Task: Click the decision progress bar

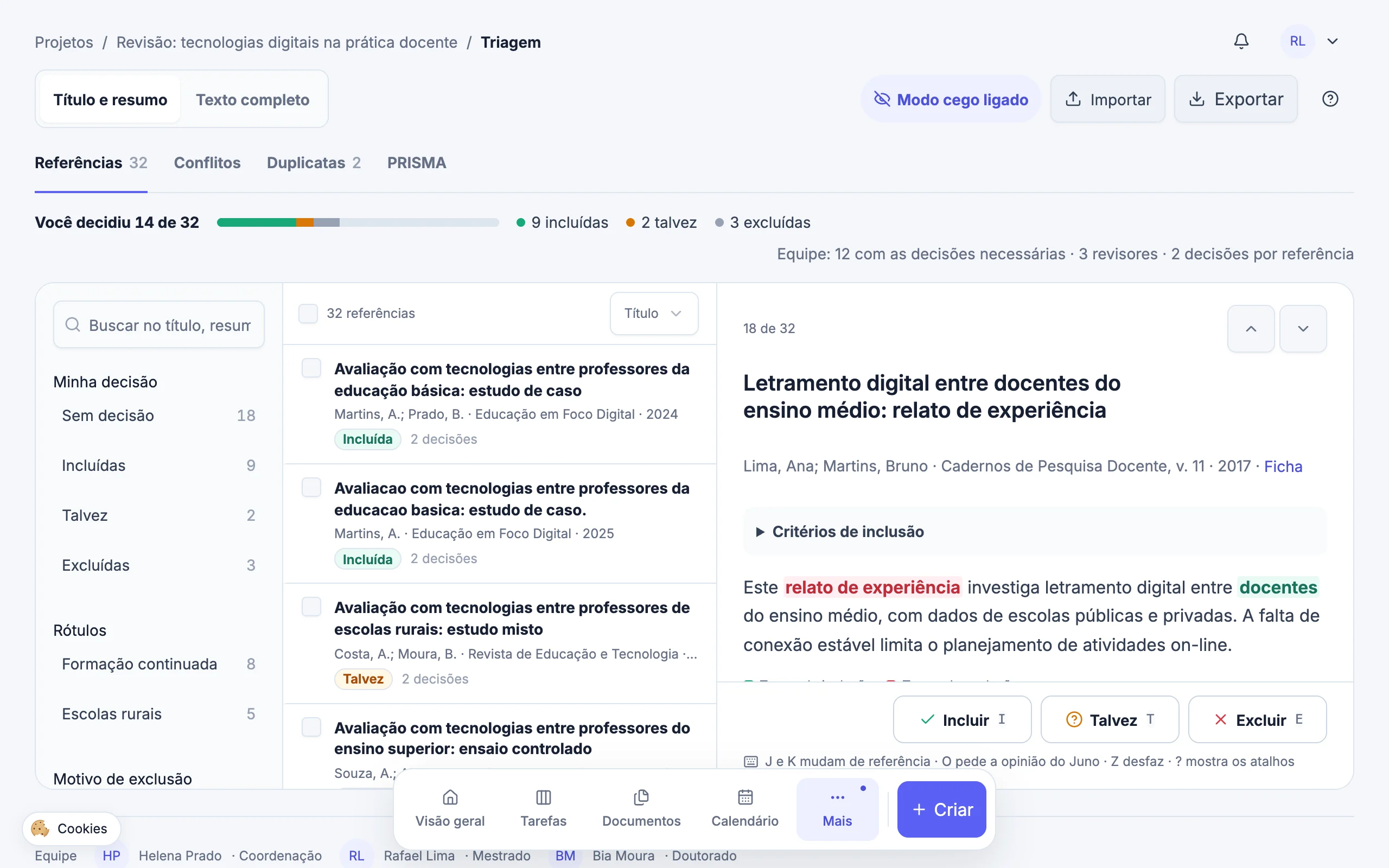Action: click(x=358, y=222)
